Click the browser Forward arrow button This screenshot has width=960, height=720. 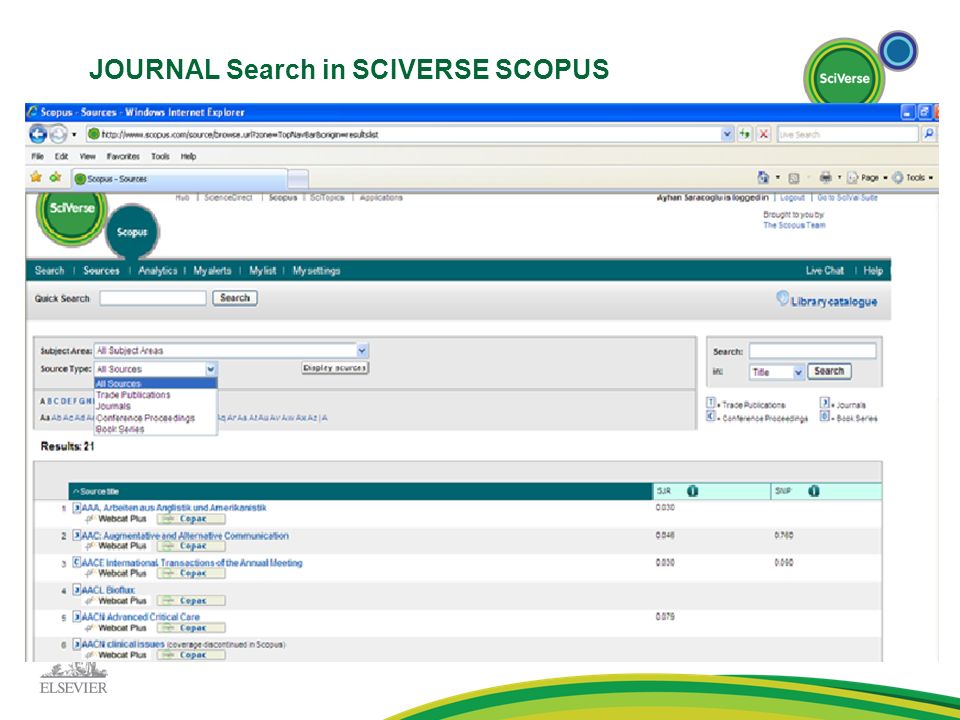click(x=58, y=134)
